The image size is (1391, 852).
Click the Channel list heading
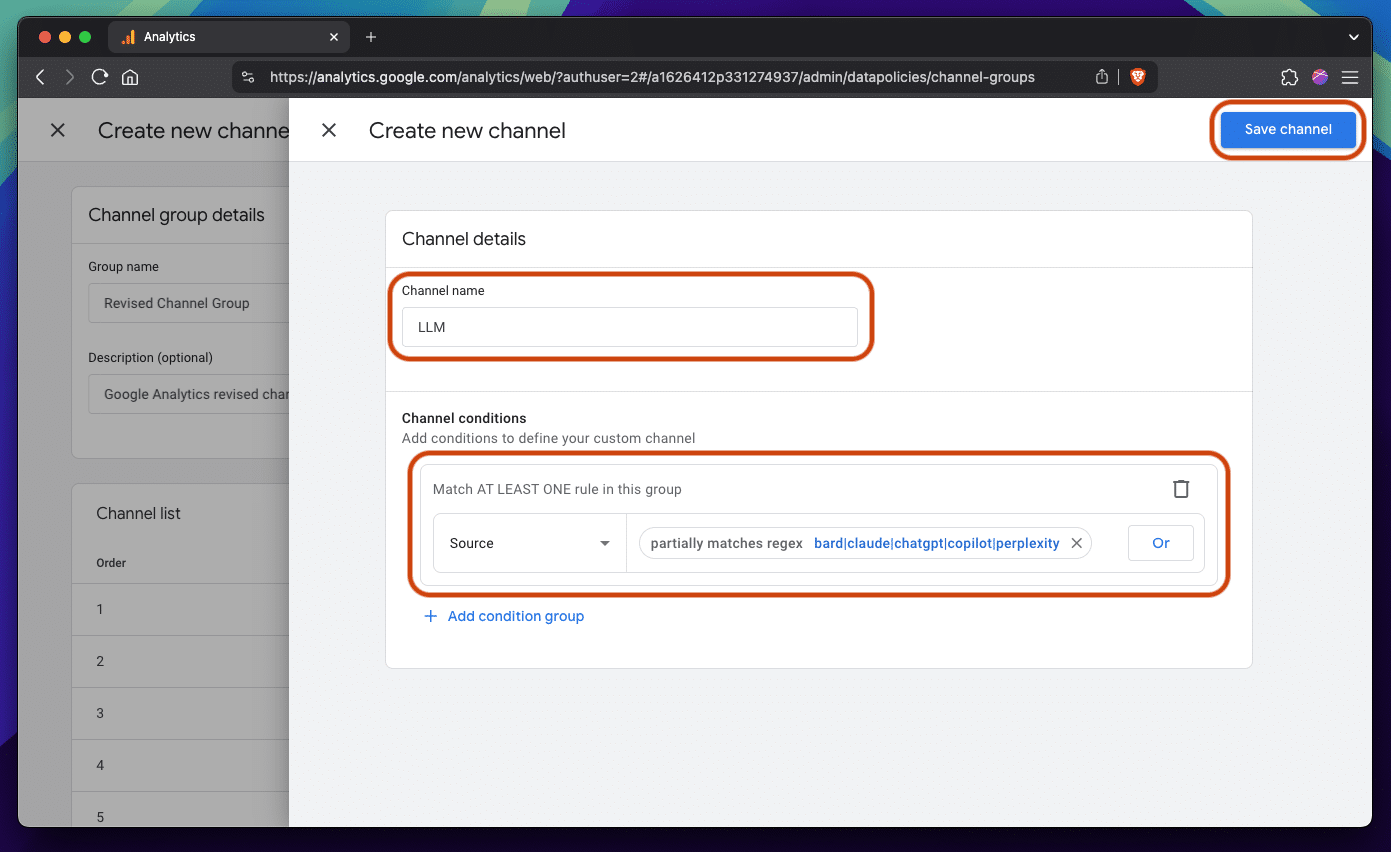click(x=138, y=513)
